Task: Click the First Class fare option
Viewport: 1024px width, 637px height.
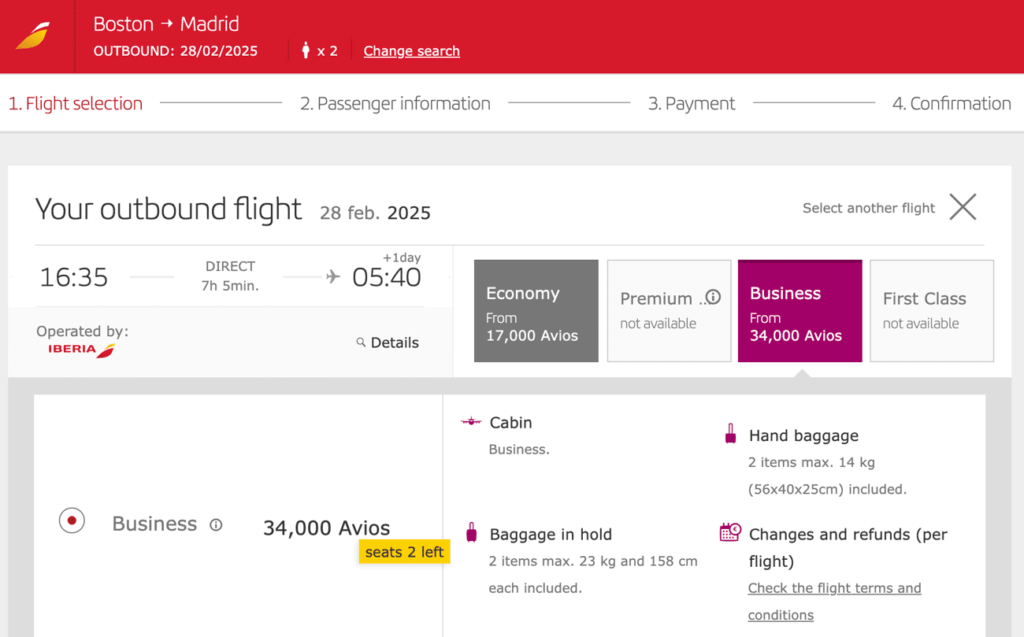Action: tap(931, 310)
